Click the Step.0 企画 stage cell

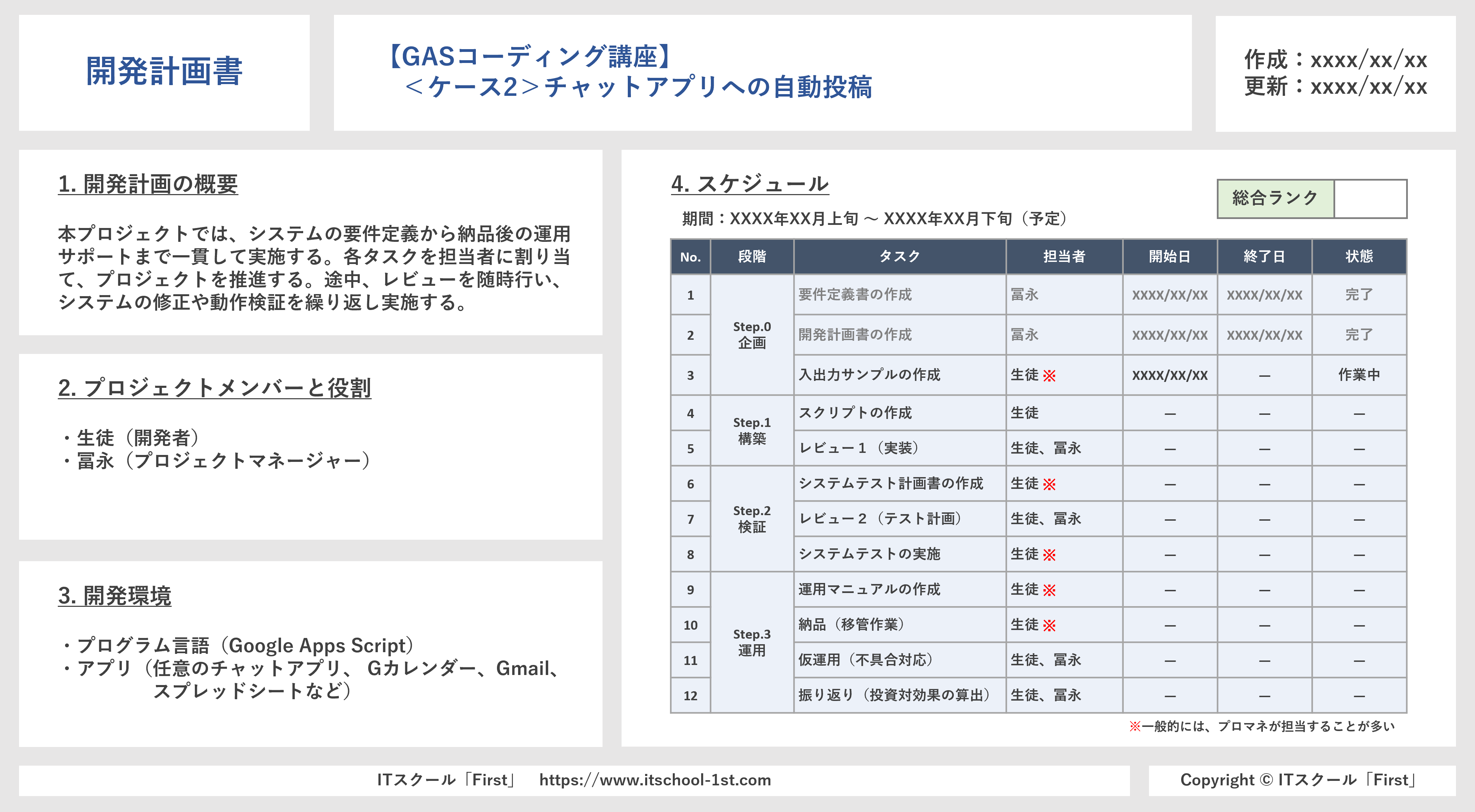(752, 335)
